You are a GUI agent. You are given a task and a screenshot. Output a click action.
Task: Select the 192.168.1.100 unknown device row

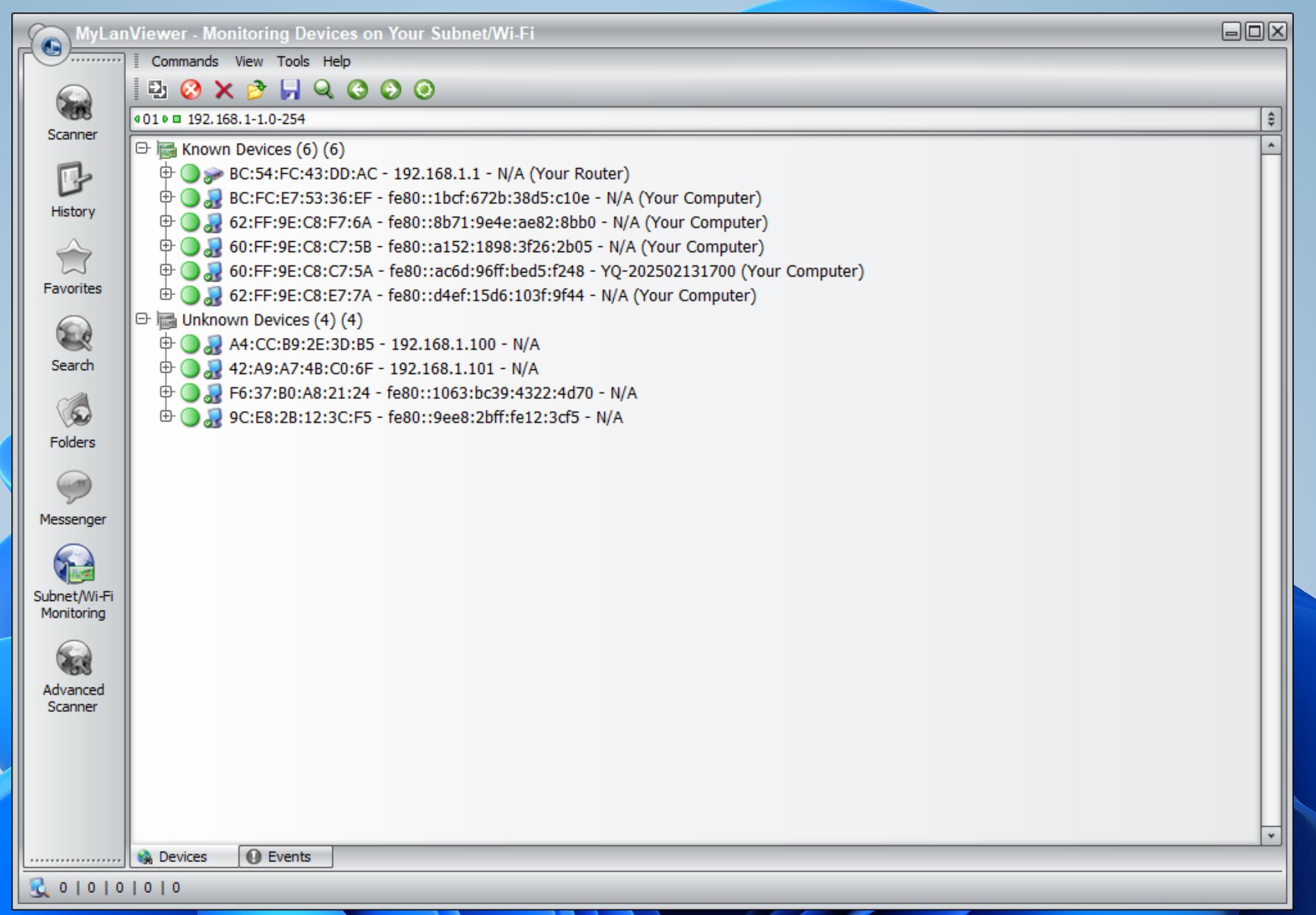tap(384, 344)
